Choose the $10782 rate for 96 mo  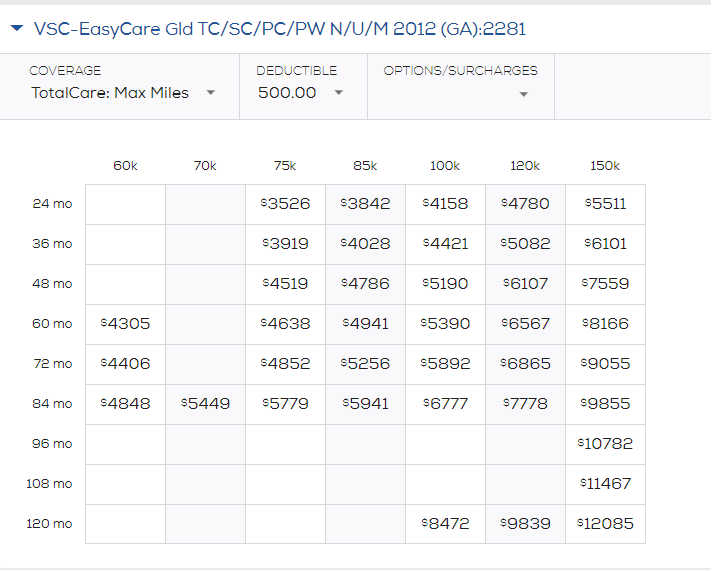[605, 444]
